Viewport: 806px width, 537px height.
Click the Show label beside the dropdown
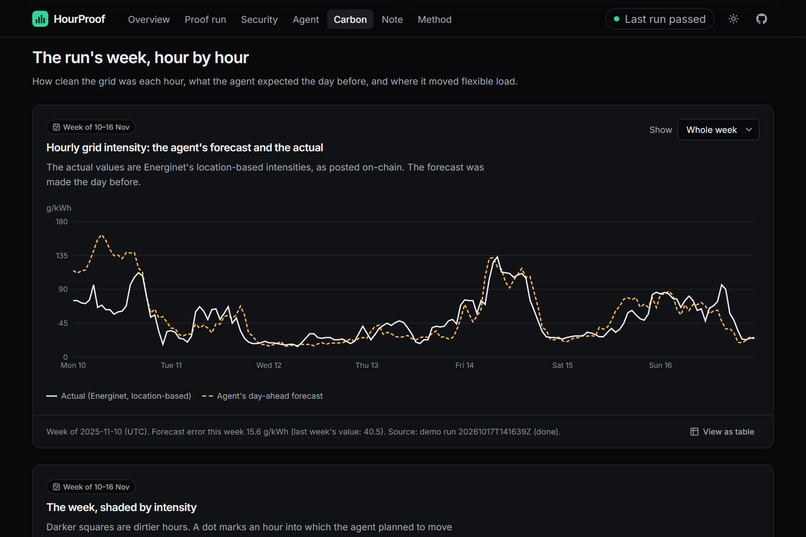click(661, 130)
